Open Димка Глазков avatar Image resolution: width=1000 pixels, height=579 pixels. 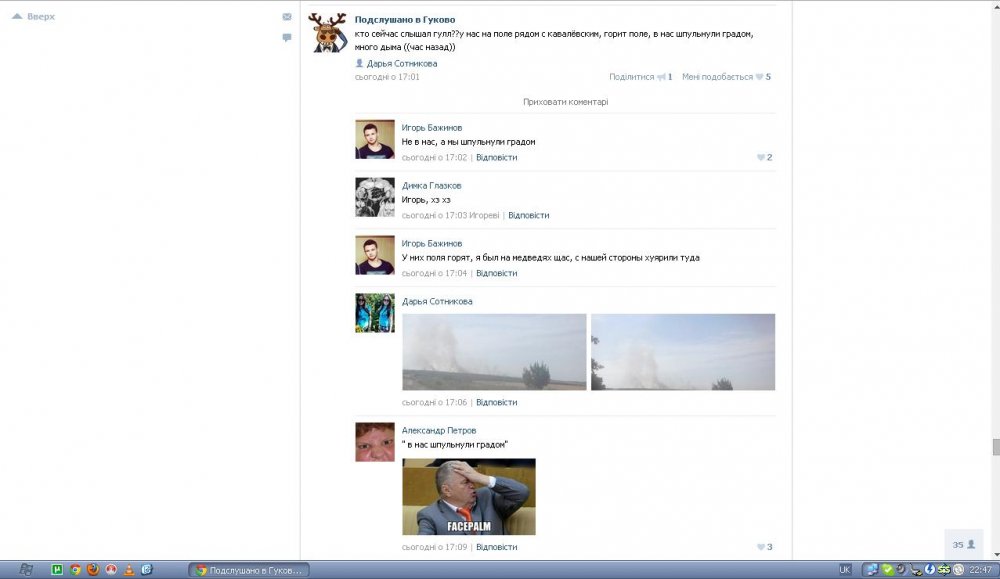pyautogui.click(x=375, y=197)
